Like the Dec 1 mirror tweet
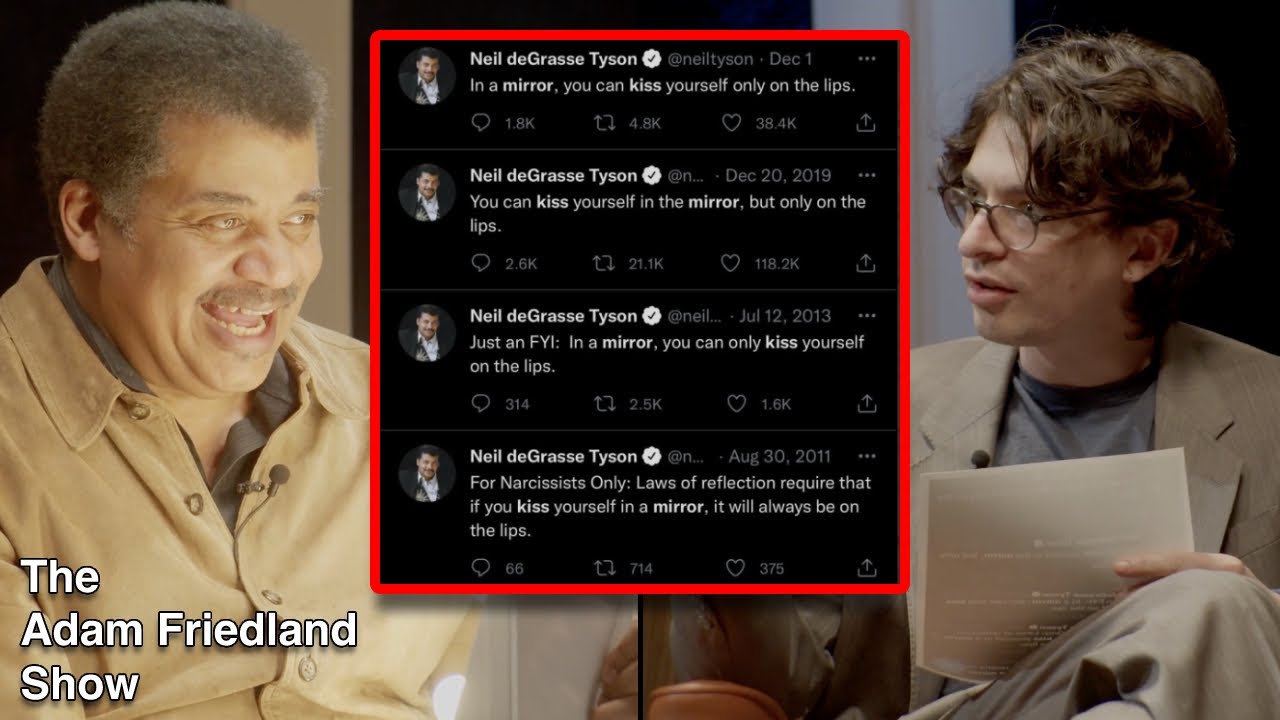1280x720 pixels. pyautogui.click(x=732, y=123)
